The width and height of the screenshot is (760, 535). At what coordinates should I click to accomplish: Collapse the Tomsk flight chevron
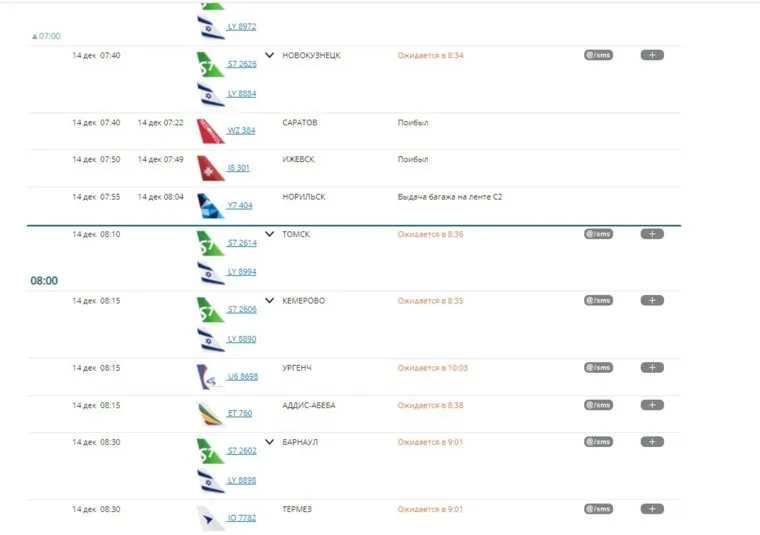coord(269,234)
